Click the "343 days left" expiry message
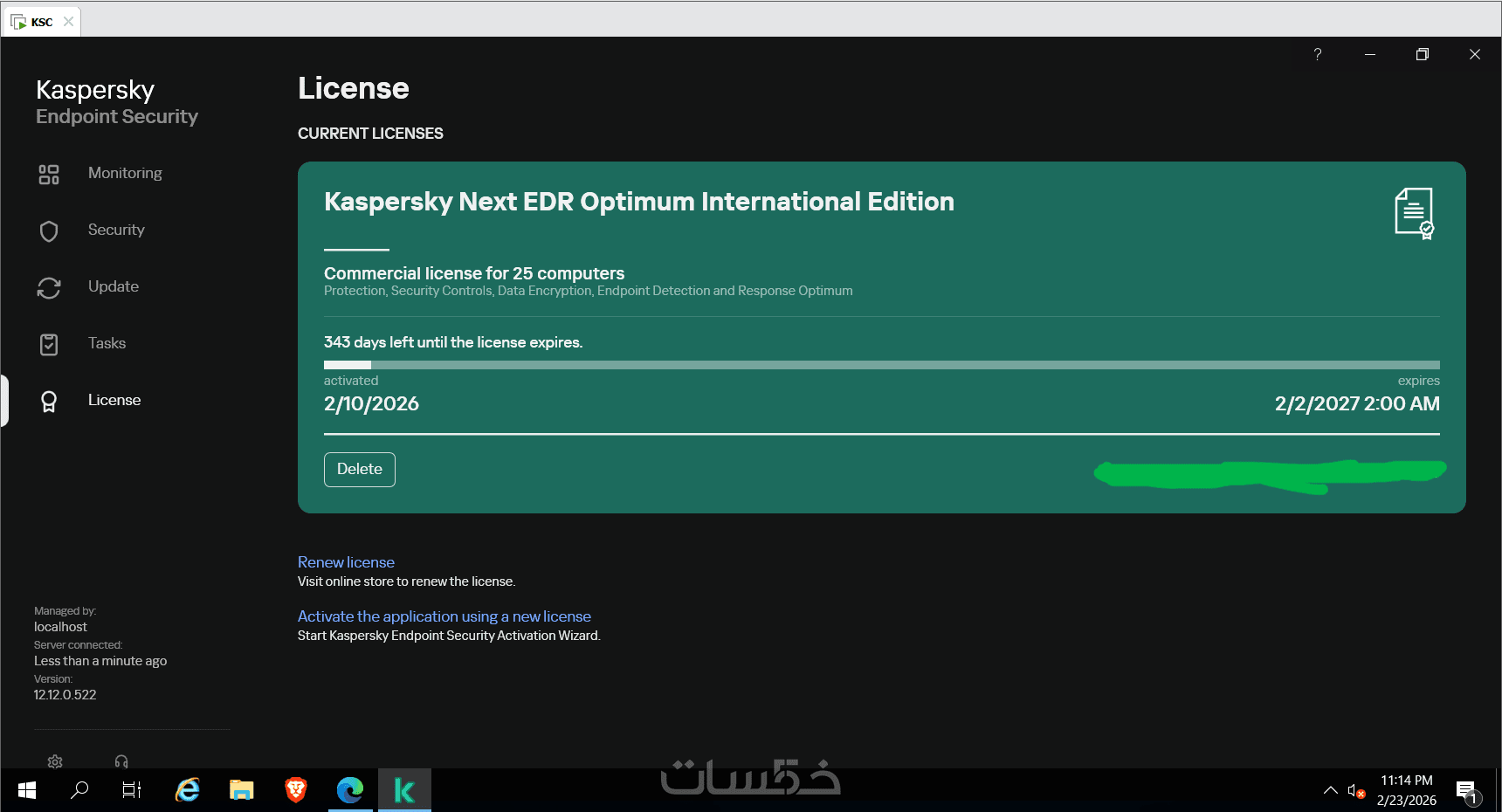 [x=453, y=342]
